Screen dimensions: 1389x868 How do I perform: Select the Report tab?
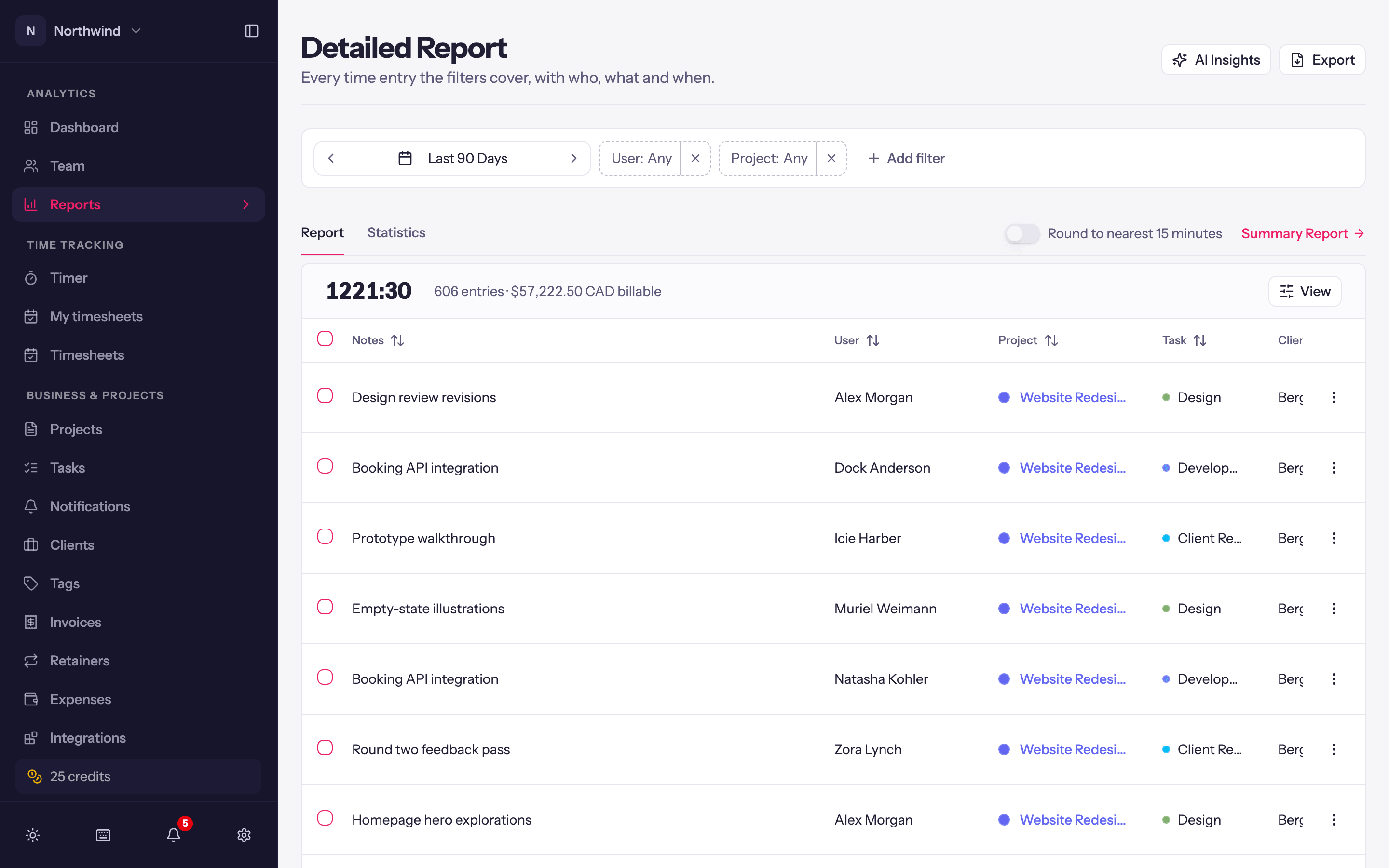tap(322, 232)
